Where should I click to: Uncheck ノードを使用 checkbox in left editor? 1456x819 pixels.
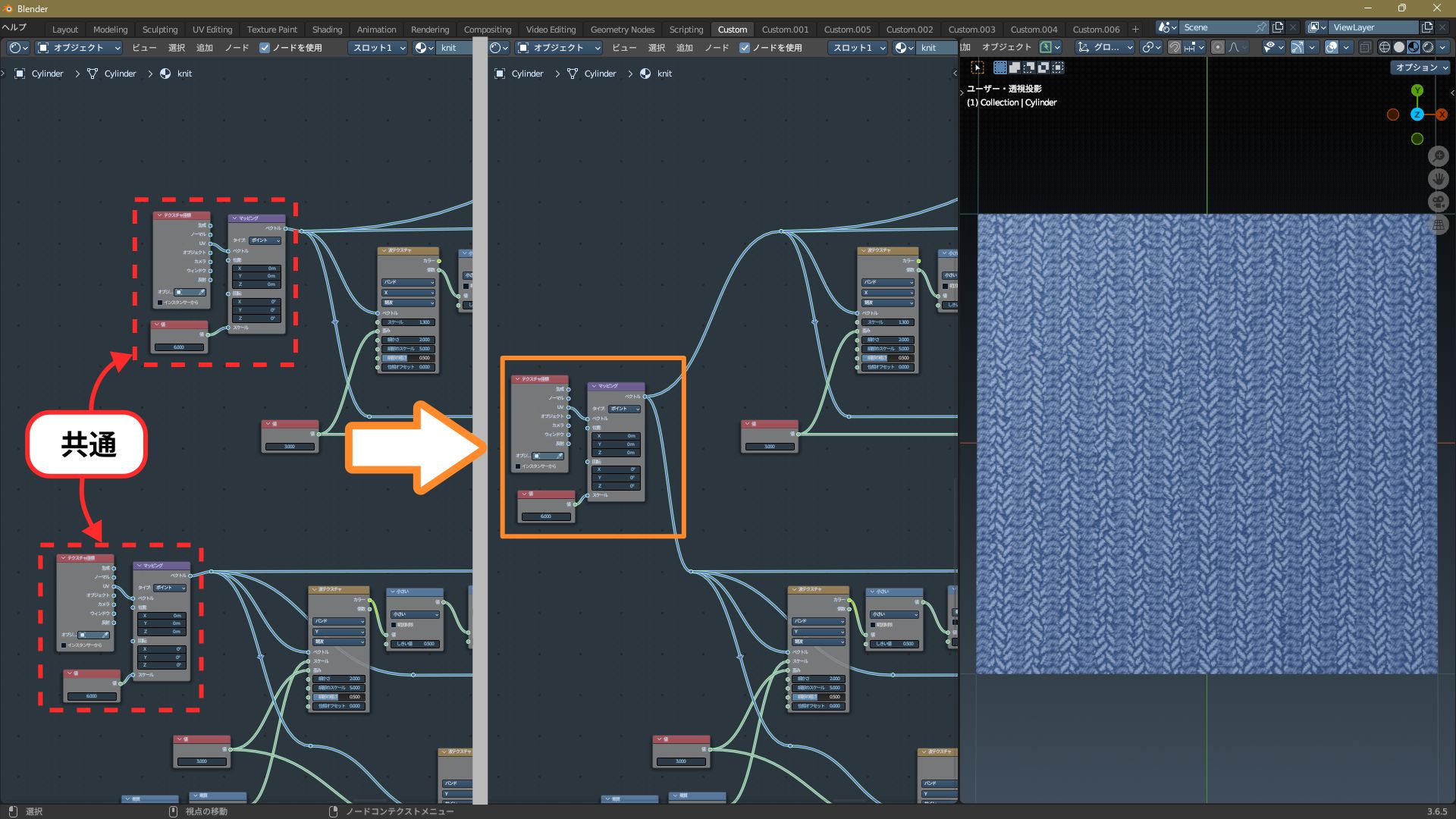tap(265, 48)
